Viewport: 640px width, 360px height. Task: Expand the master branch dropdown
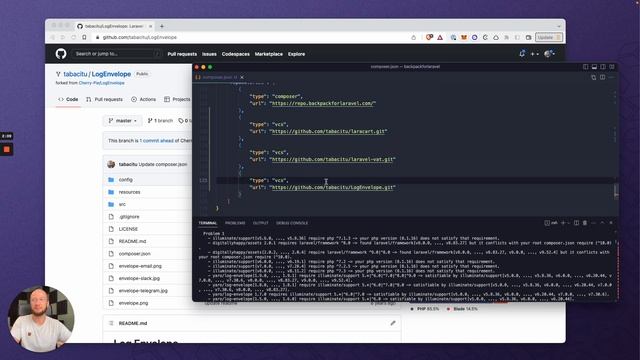click(x=122, y=121)
